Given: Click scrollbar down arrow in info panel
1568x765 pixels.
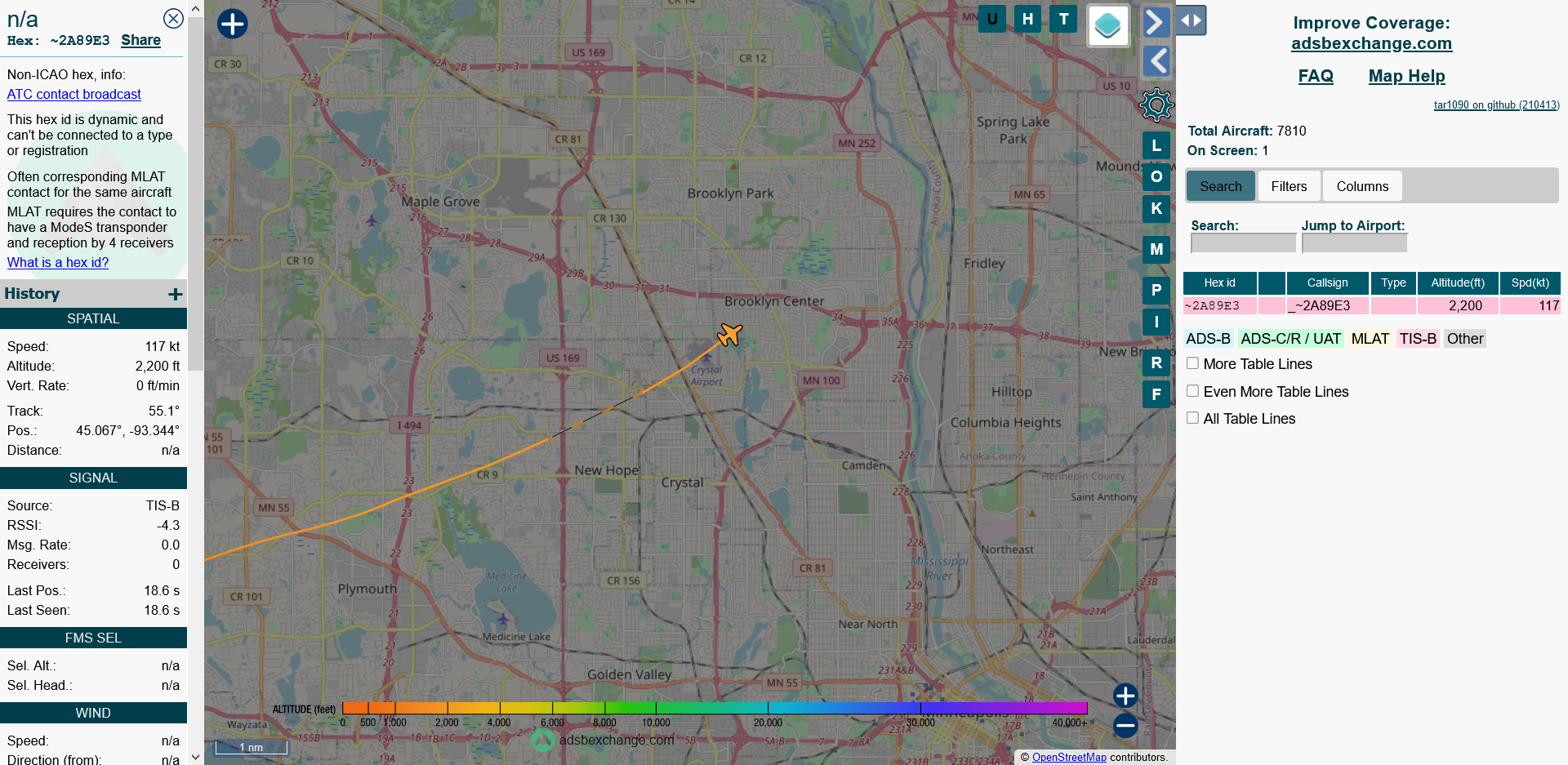Looking at the screenshot, I should 195,757.
